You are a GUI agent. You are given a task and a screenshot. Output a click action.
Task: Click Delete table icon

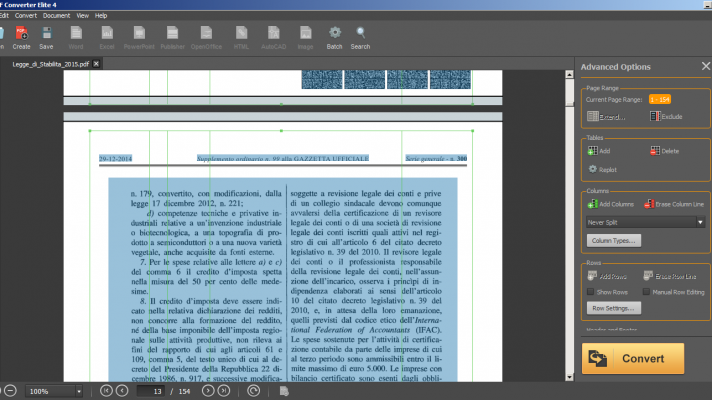point(655,150)
